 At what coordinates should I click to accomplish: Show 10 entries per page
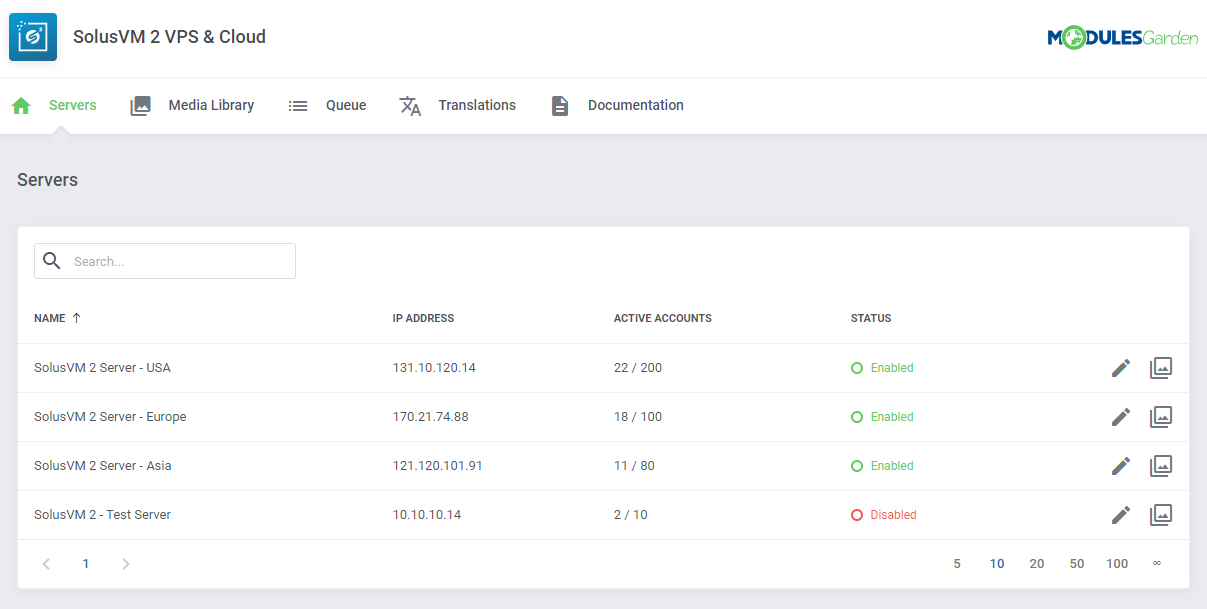997,564
